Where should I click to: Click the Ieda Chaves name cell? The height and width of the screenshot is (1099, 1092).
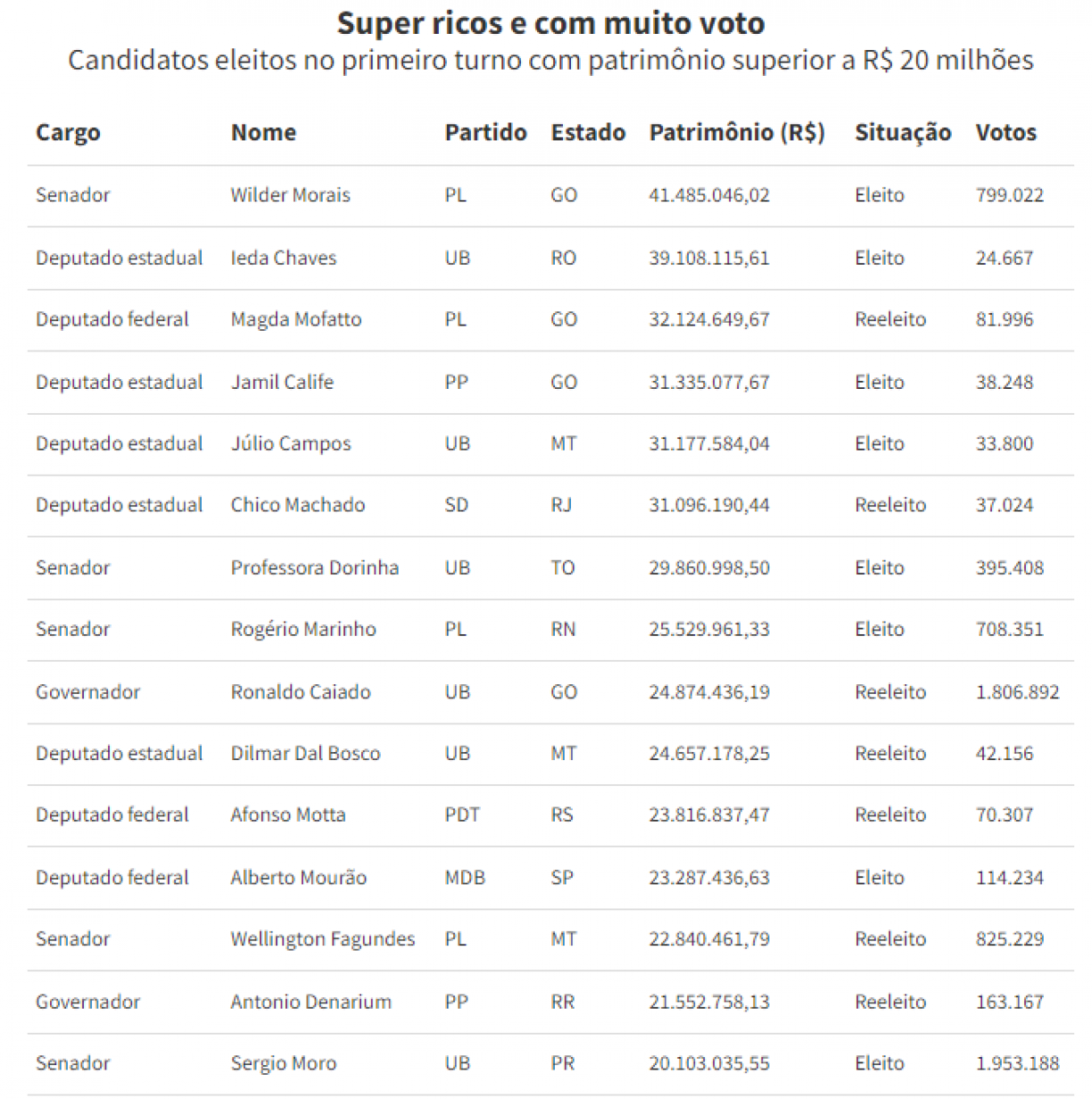point(284,258)
